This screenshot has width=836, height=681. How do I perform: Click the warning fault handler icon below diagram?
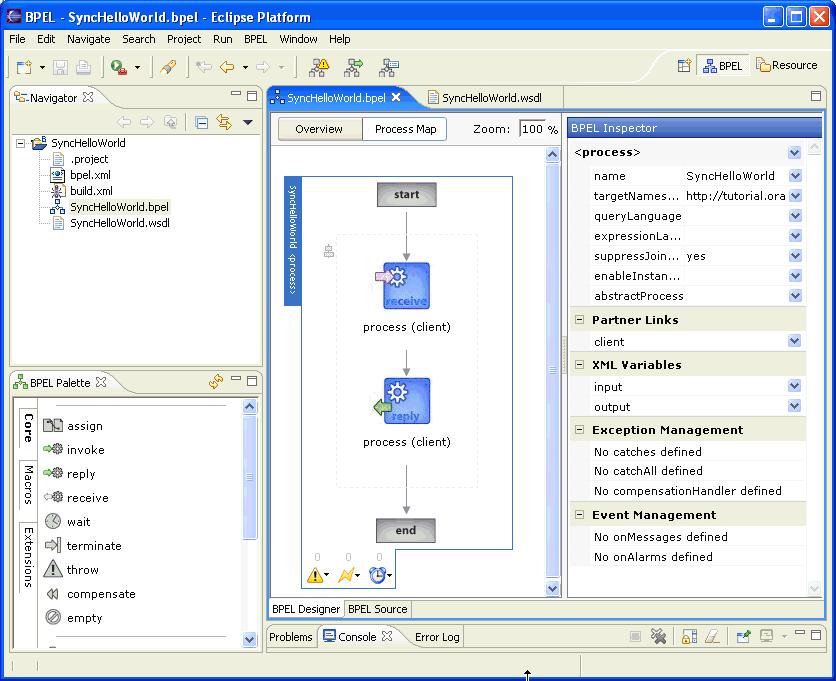pos(315,575)
